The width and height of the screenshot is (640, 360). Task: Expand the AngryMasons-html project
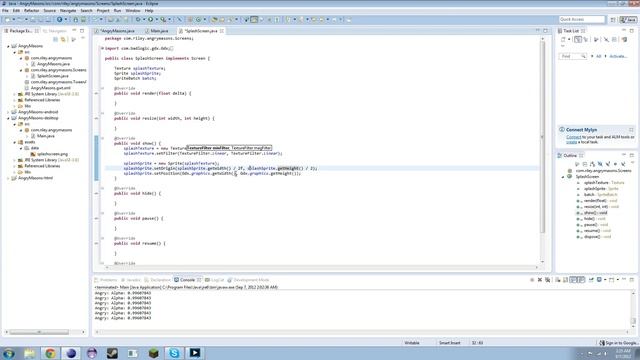click(x=8, y=178)
